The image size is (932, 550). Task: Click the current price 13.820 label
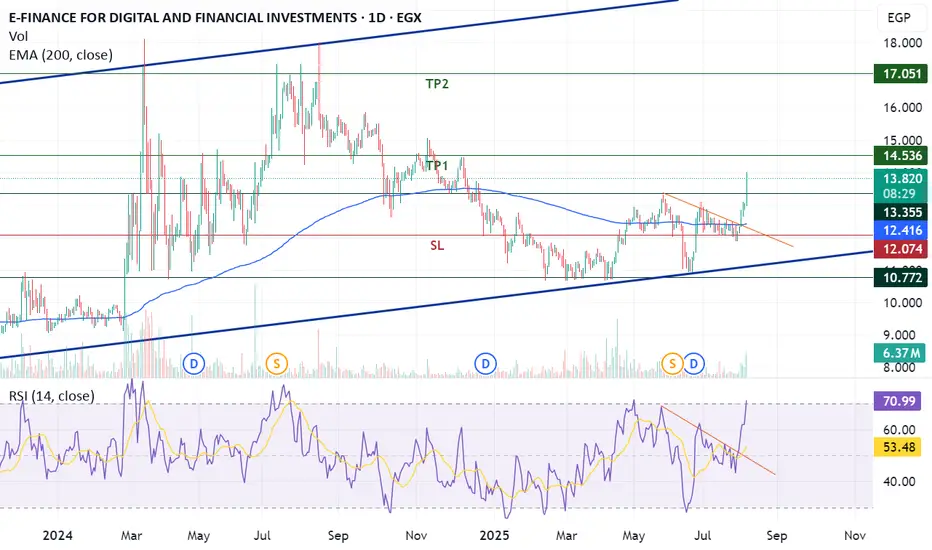click(x=901, y=178)
